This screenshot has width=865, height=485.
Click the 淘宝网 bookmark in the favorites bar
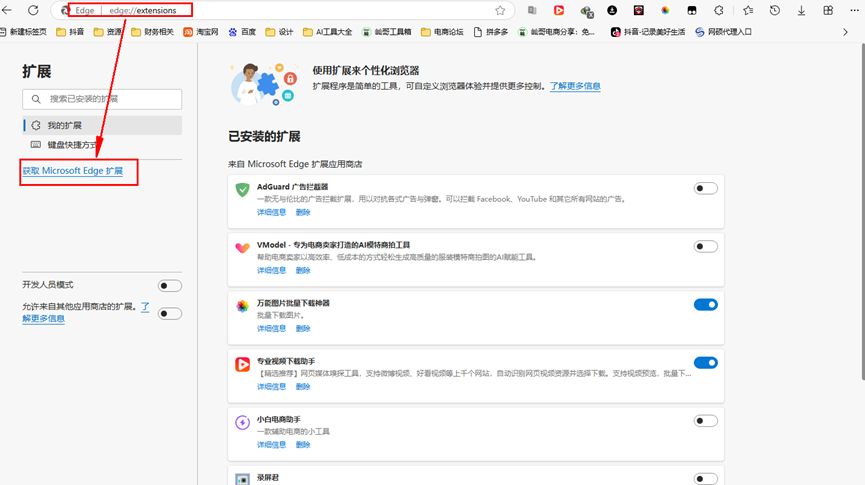pyautogui.click(x=201, y=32)
